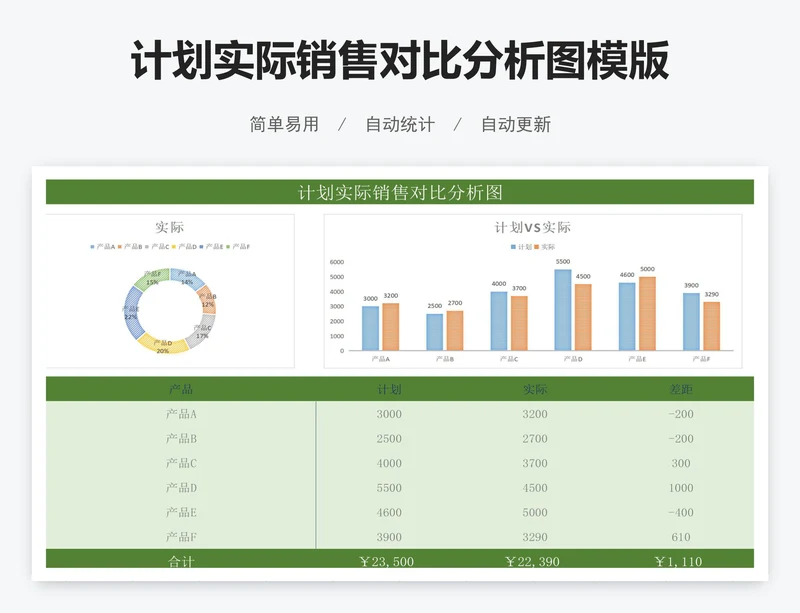Click the 差距 cell 610 in 产品F row
The image size is (800, 613).
[x=681, y=537]
